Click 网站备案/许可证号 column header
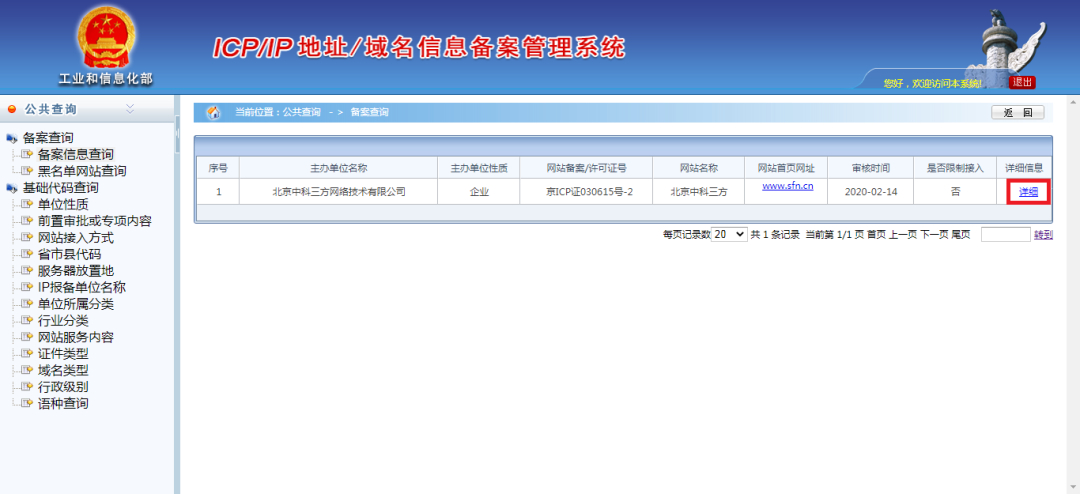Viewport: 1080px width, 494px height. pyautogui.click(x=586, y=168)
